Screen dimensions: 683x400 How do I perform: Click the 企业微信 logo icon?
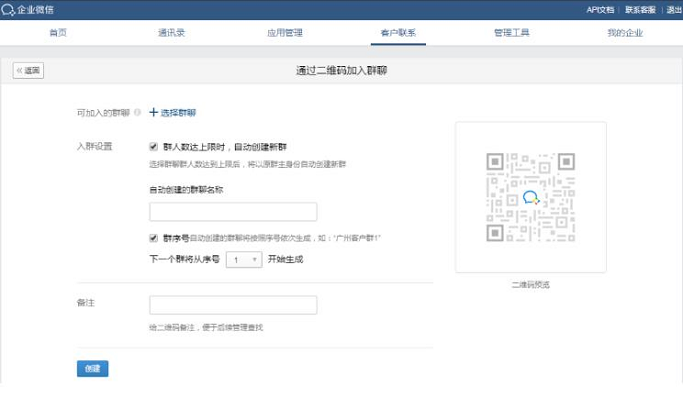click(x=10, y=10)
